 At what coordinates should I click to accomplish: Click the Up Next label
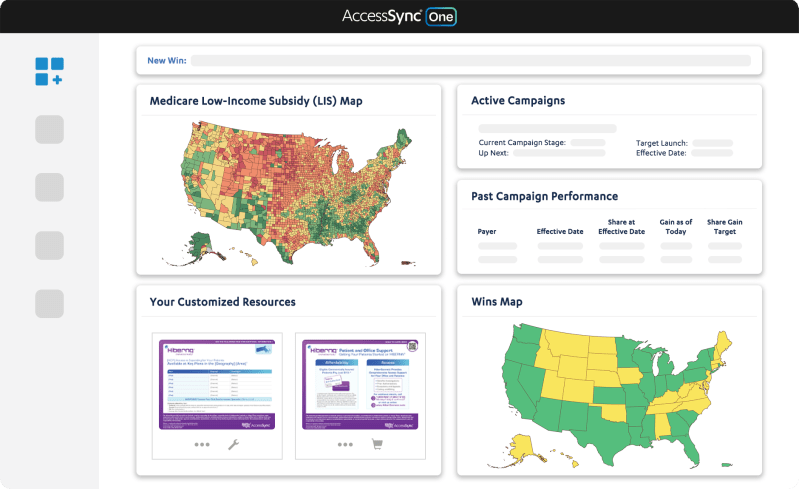(493, 153)
